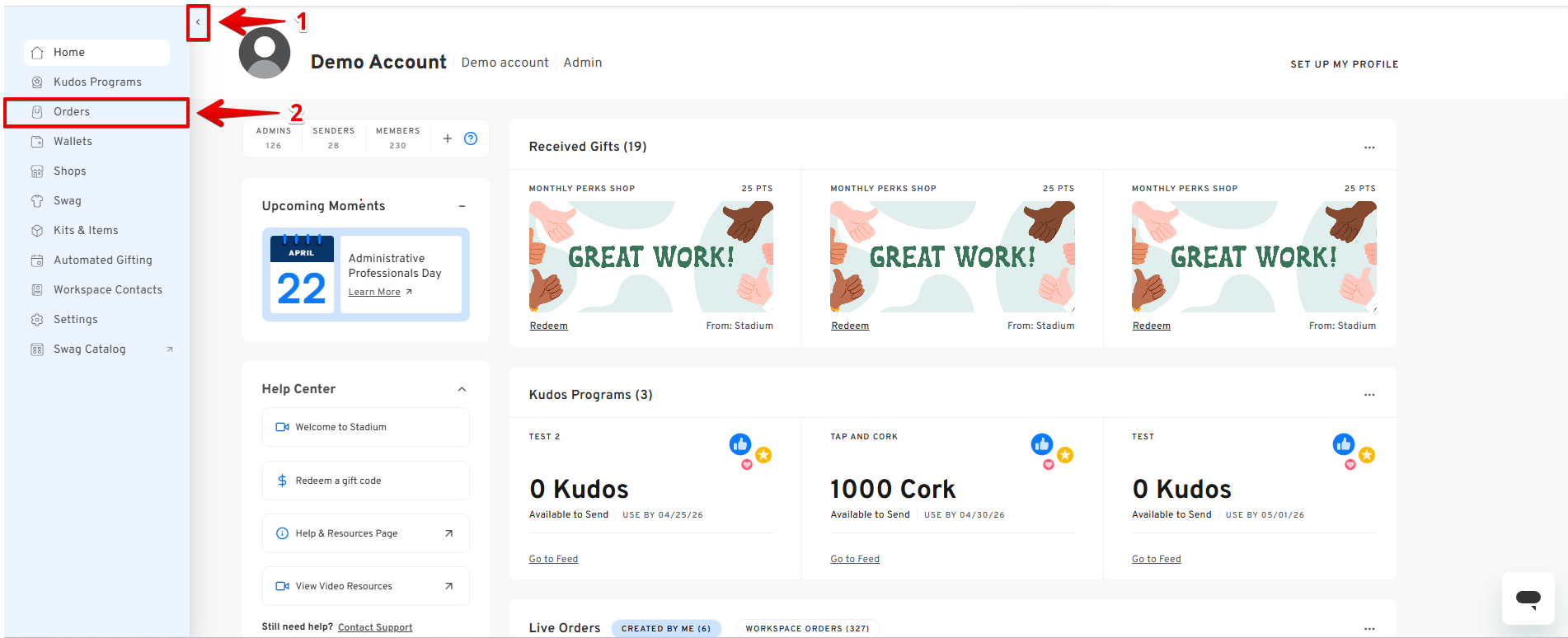Image resolution: width=1568 pixels, height=638 pixels.
Task: Click the Contact Support link
Action: [x=375, y=627]
